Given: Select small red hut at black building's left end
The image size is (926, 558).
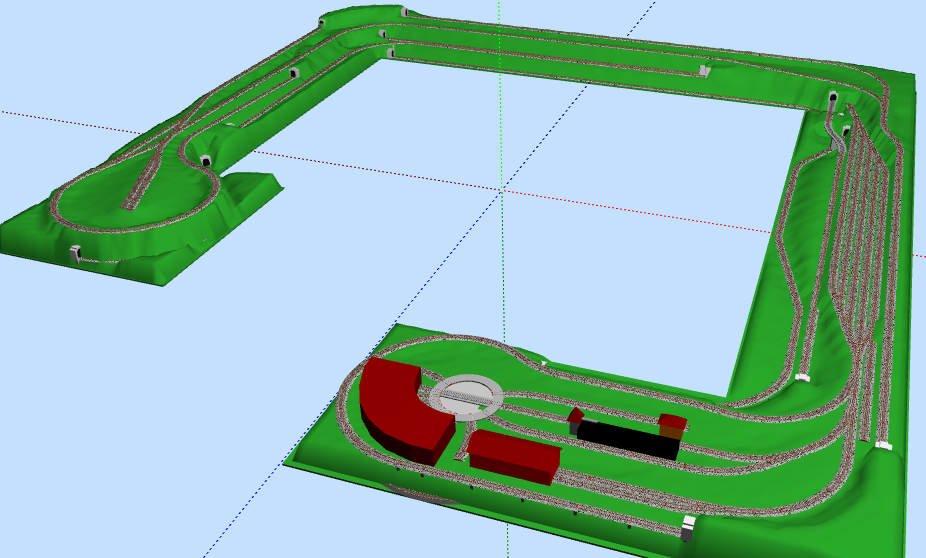Looking at the screenshot, I should (576, 415).
